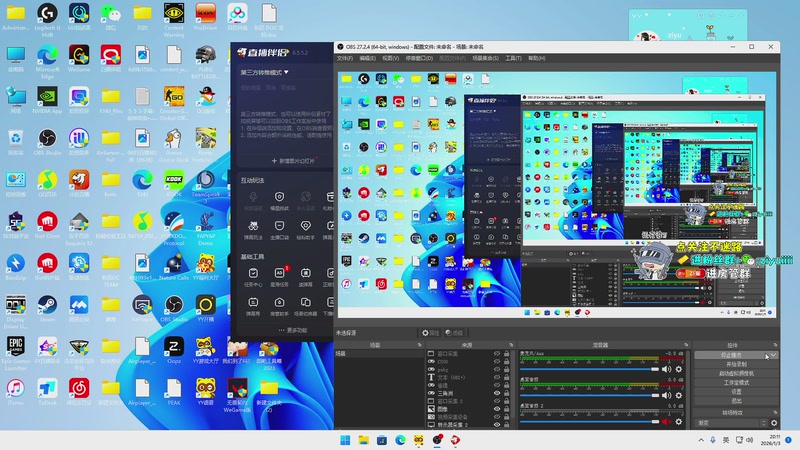The image size is (800, 450).
Task: Toggle the lock on the 三角洲 source
Action: click(x=507, y=393)
